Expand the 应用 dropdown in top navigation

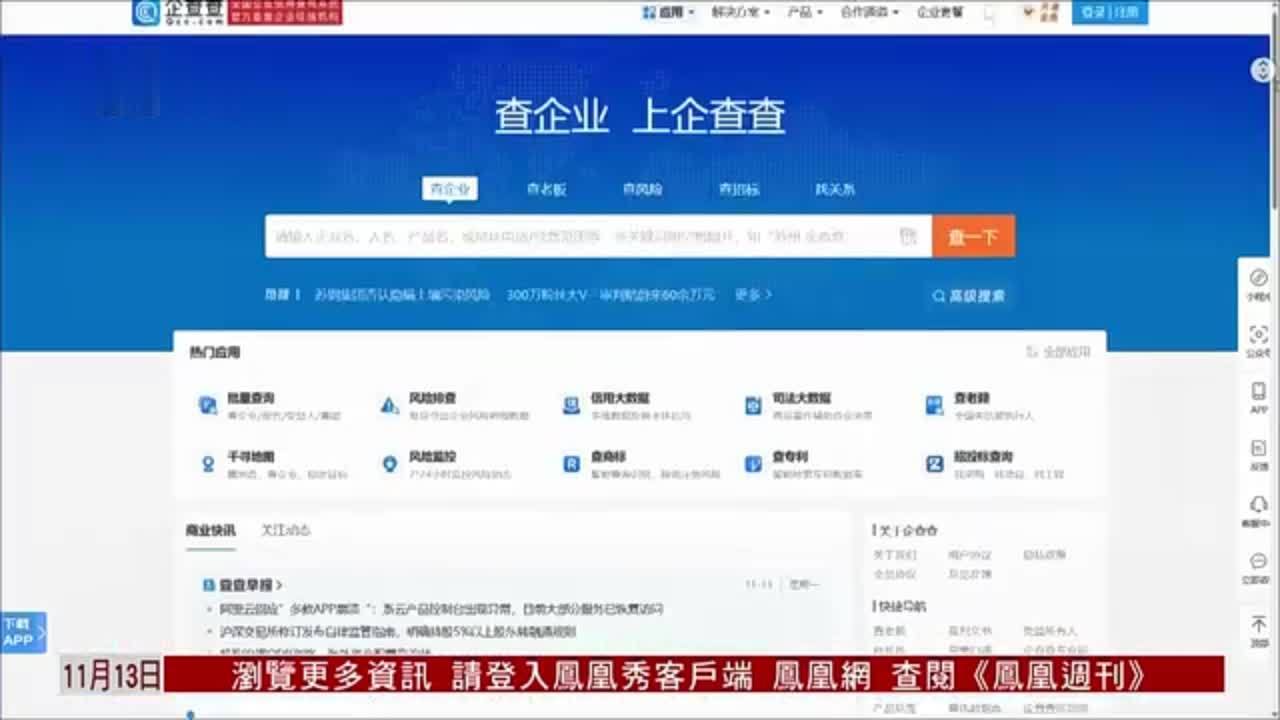(x=668, y=12)
